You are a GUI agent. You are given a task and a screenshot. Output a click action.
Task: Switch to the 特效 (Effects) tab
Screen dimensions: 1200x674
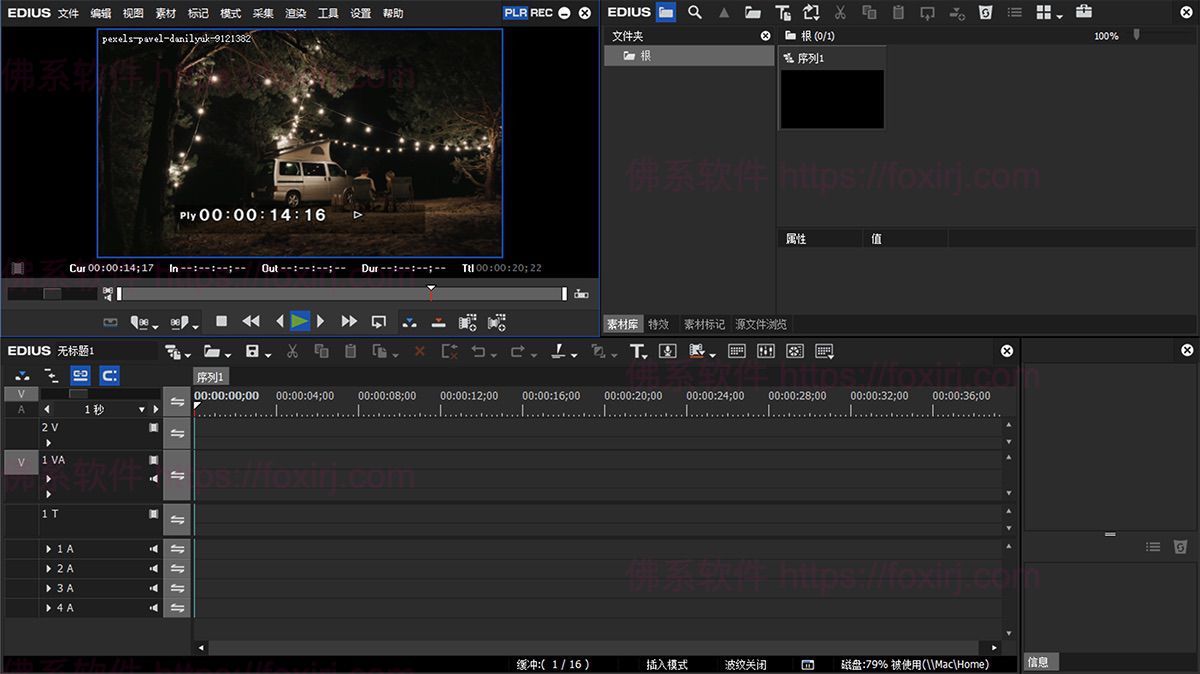(x=658, y=324)
